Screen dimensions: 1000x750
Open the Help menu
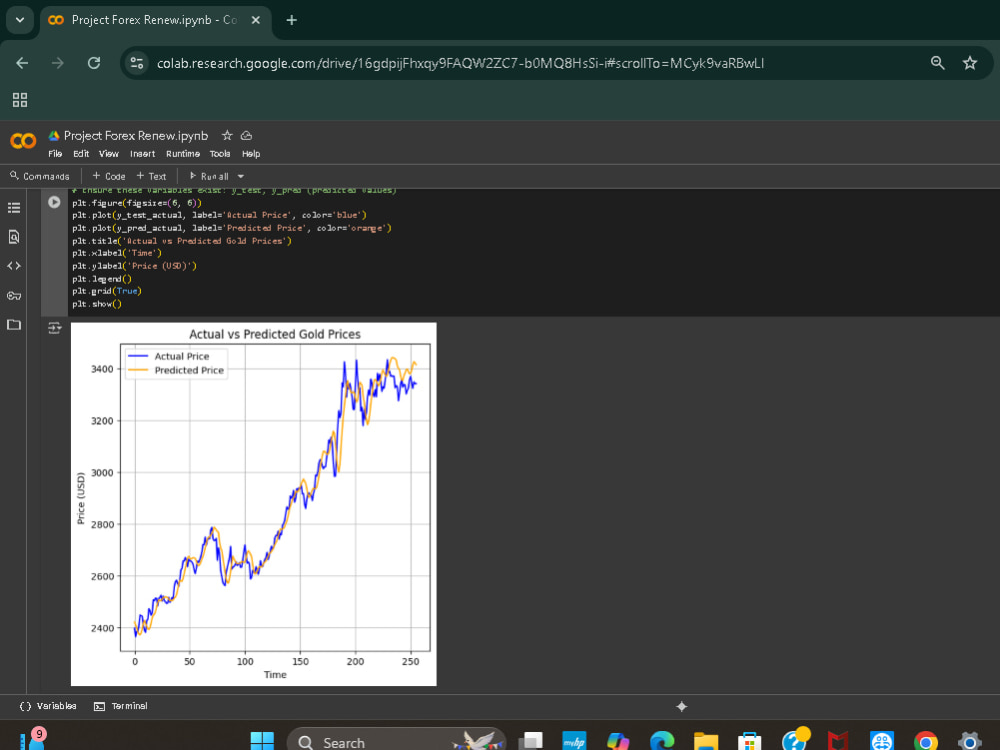coord(251,154)
